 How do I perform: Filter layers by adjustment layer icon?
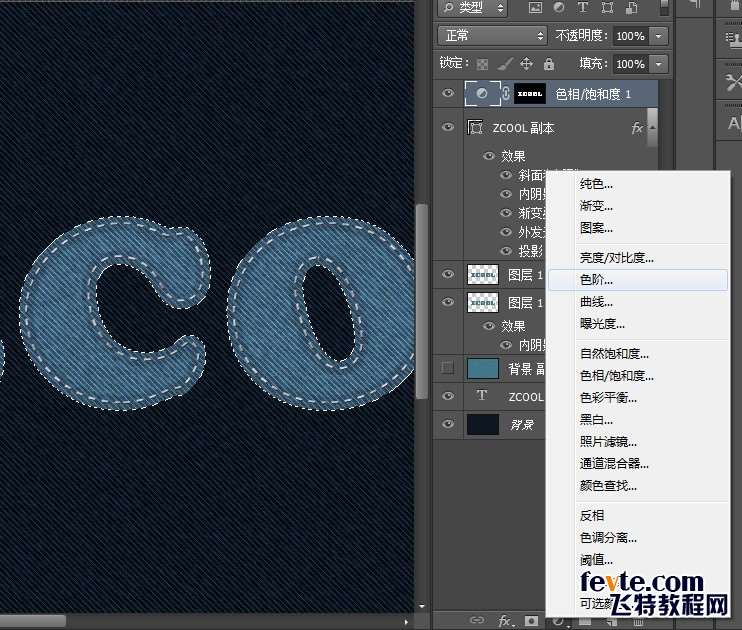[559, 8]
